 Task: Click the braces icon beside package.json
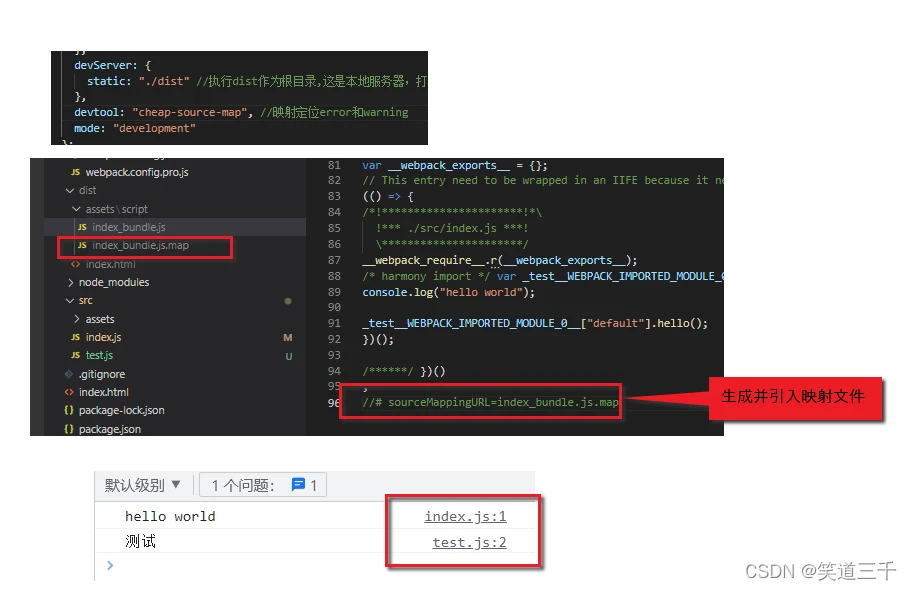pos(69,429)
